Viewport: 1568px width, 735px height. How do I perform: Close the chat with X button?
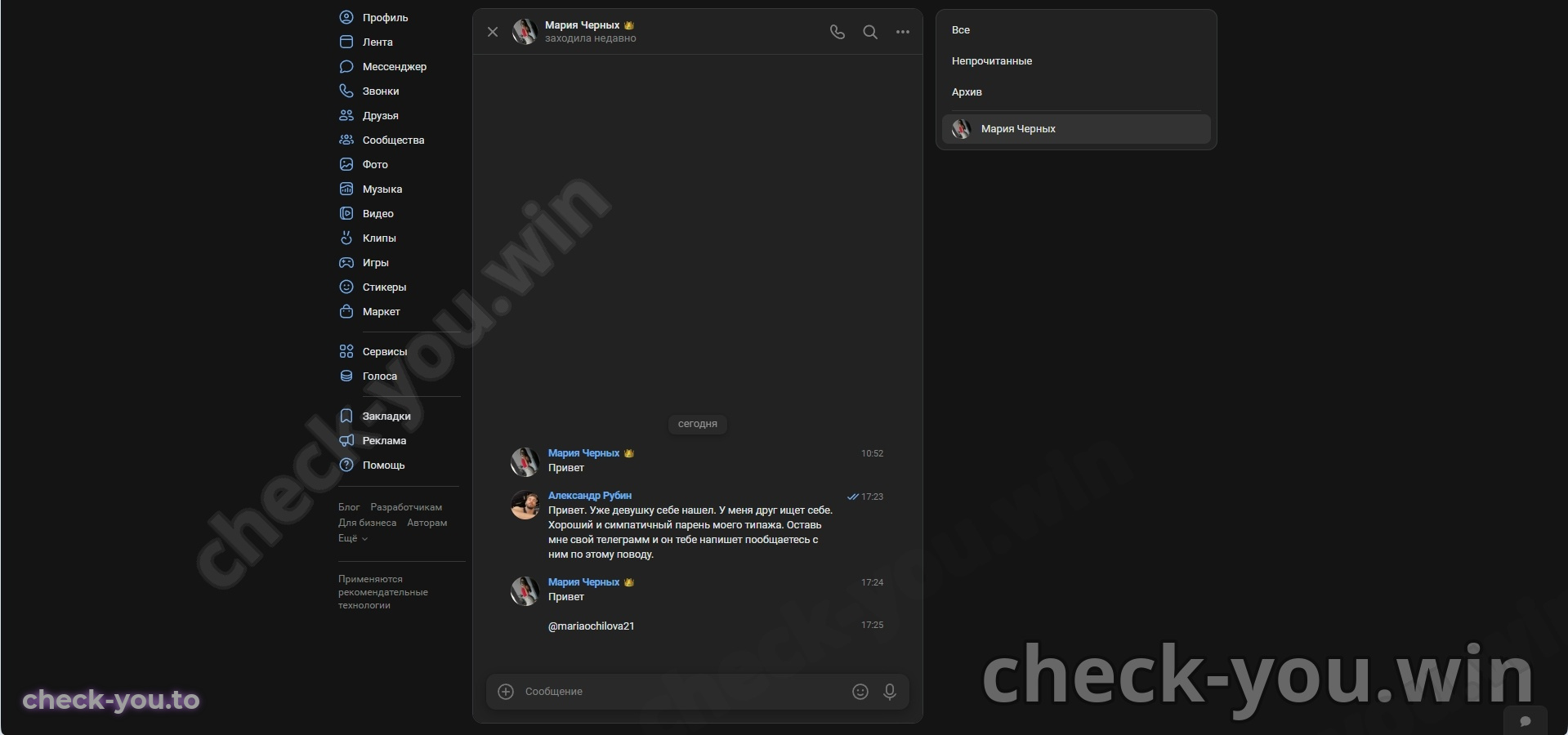pos(492,32)
